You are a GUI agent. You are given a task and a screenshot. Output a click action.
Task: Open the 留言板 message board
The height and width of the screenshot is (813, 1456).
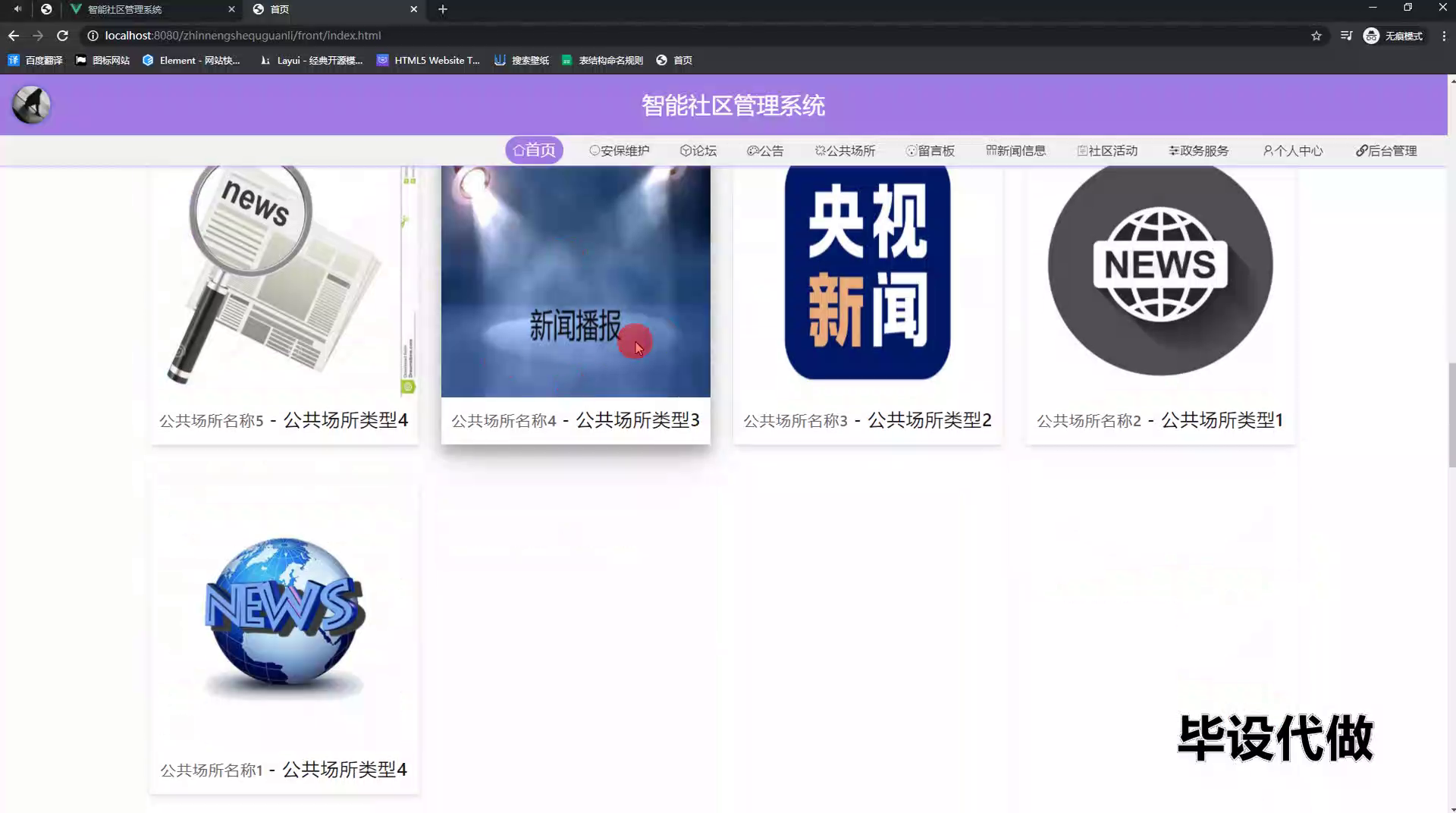(930, 151)
